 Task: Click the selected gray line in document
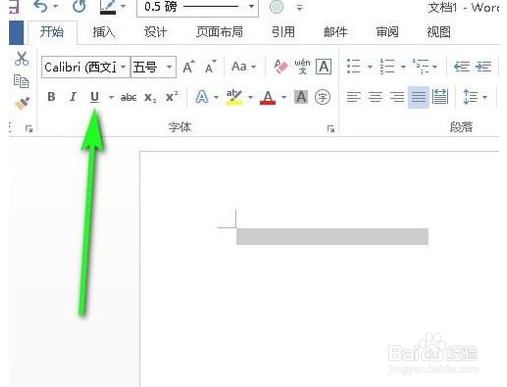coord(332,236)
